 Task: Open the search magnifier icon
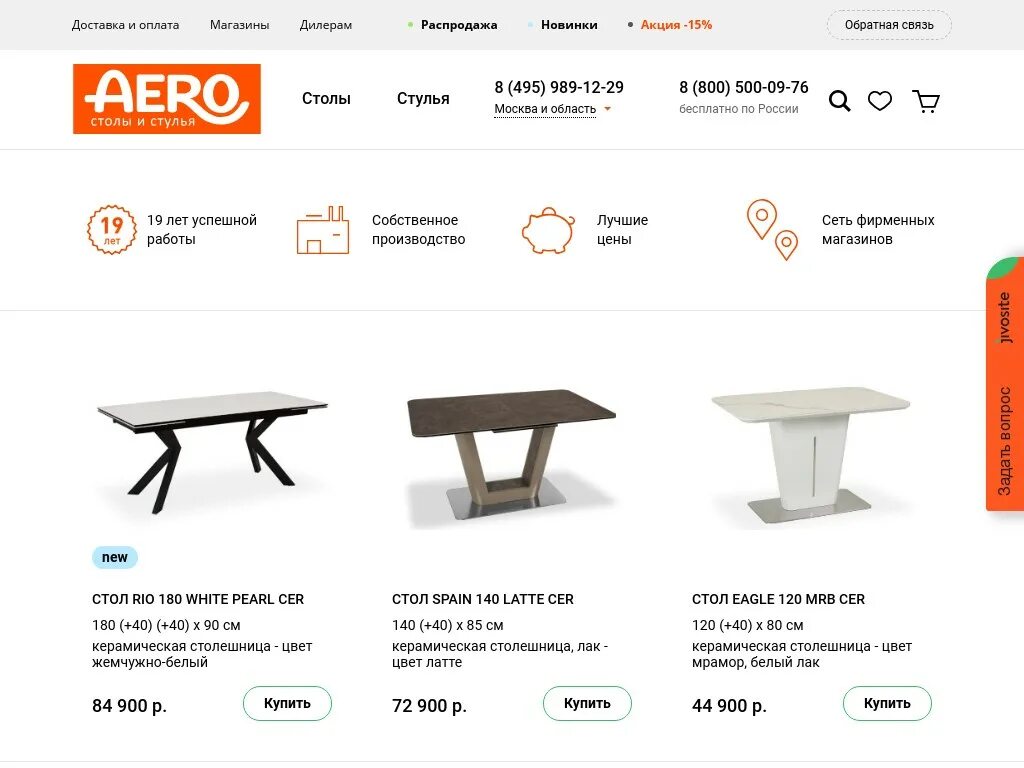840,101
